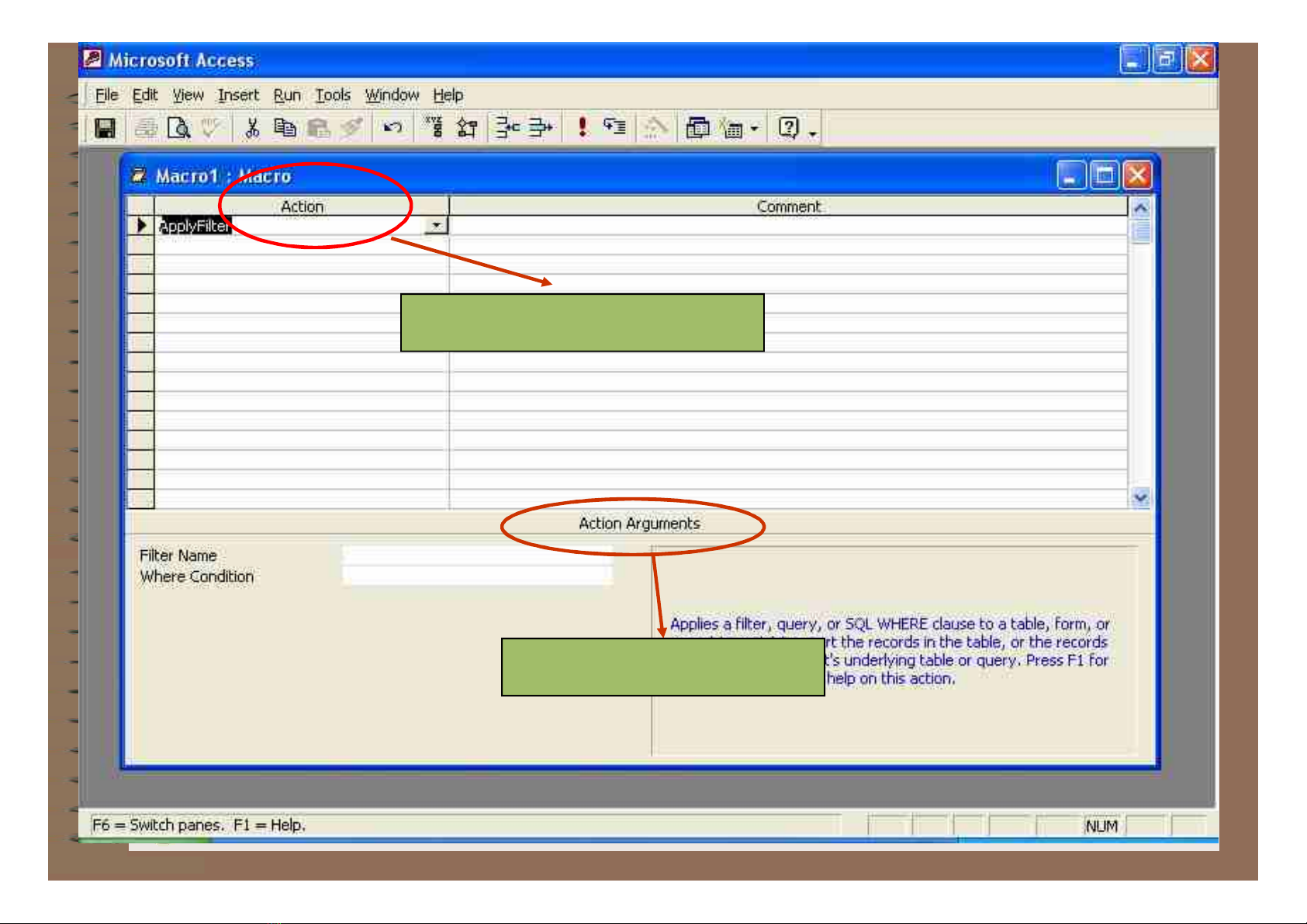Click the Paste icon

[318, 128]
